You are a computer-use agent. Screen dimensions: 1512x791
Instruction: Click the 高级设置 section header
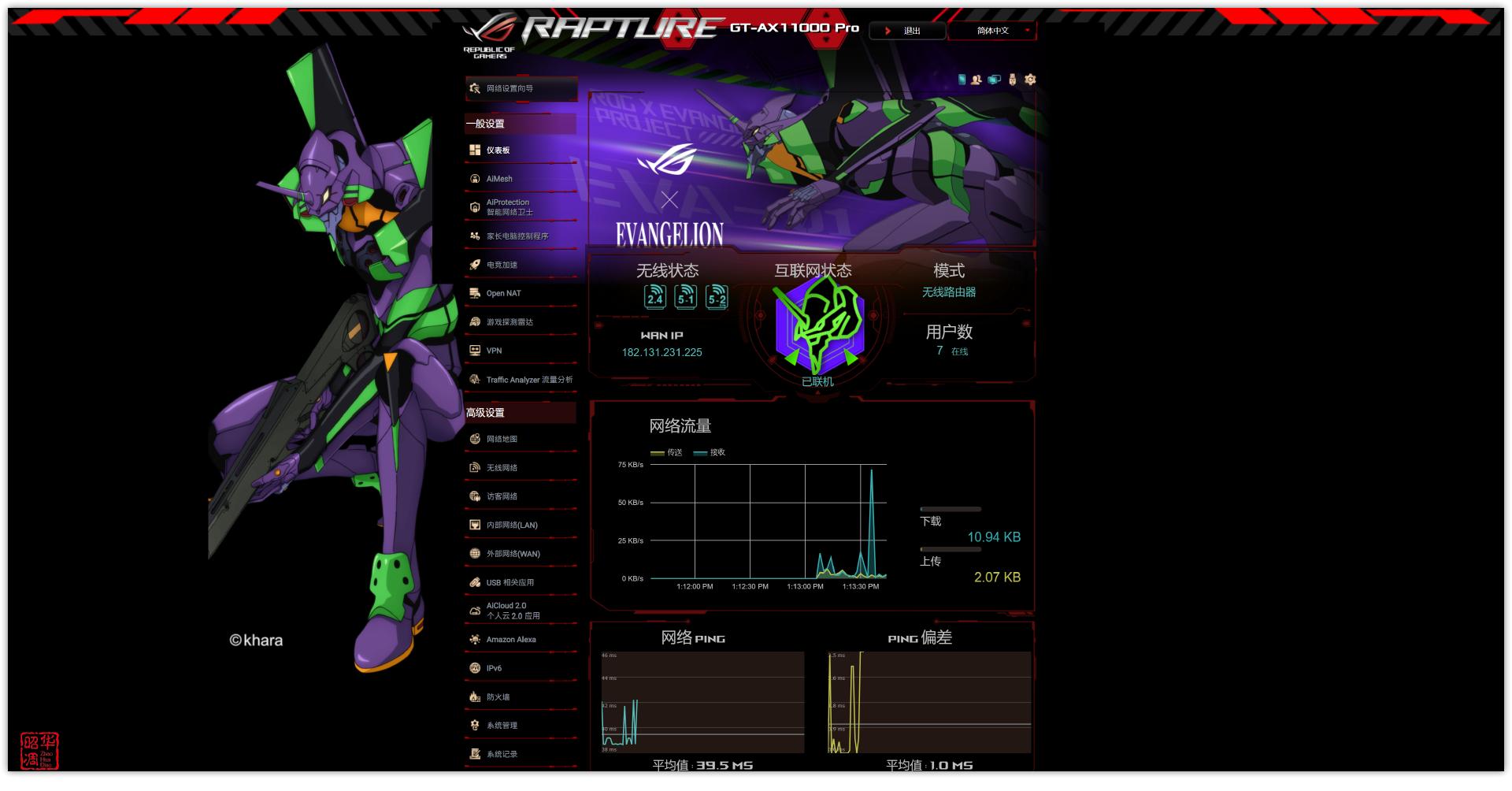click(x=521, y=413)
